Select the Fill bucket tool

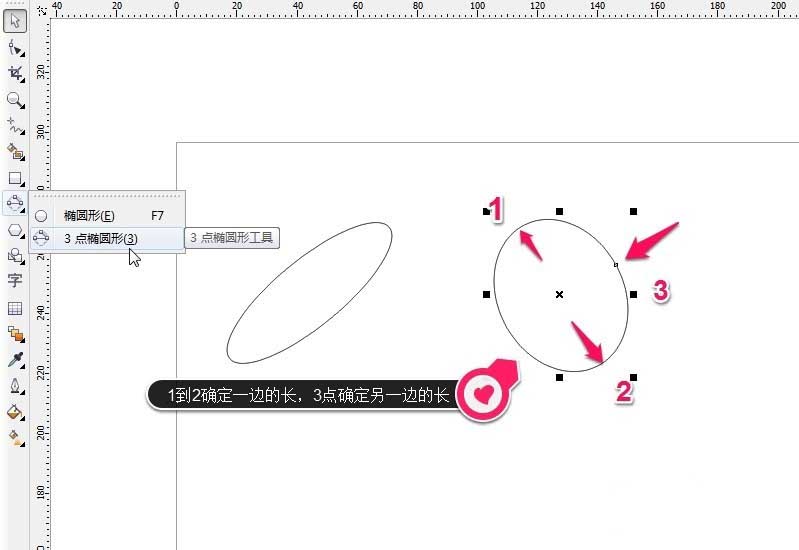tap(15, 412)
